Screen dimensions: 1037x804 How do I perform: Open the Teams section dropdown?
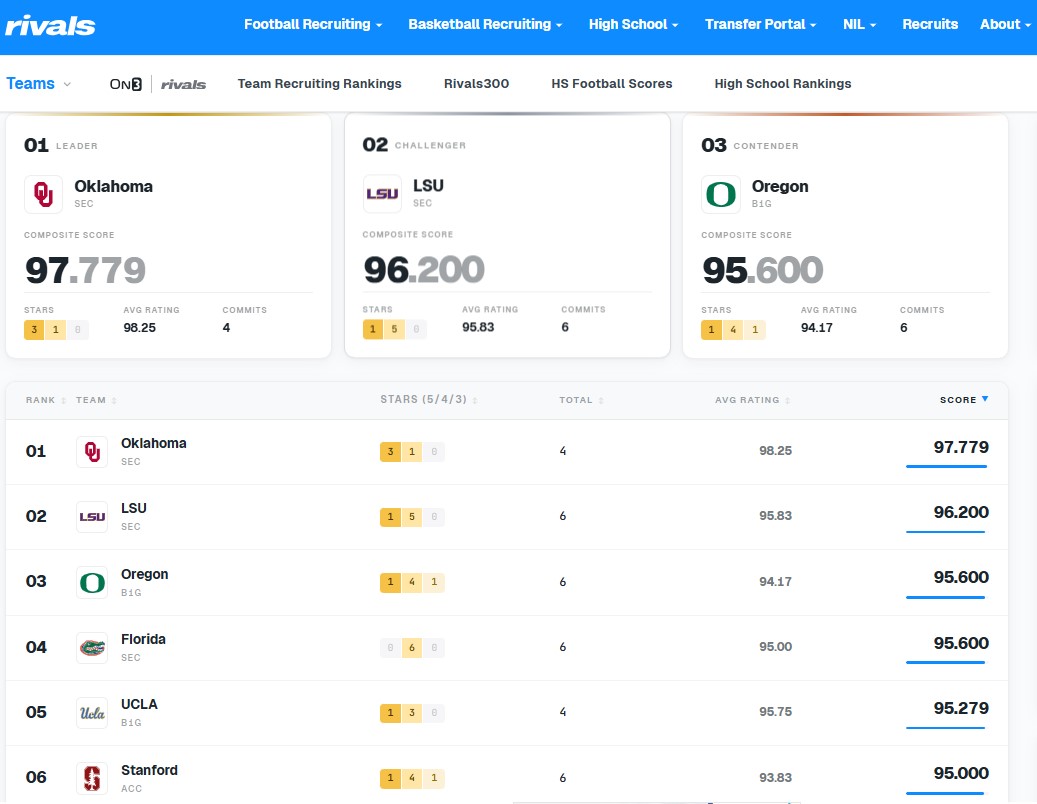(38, 84)
